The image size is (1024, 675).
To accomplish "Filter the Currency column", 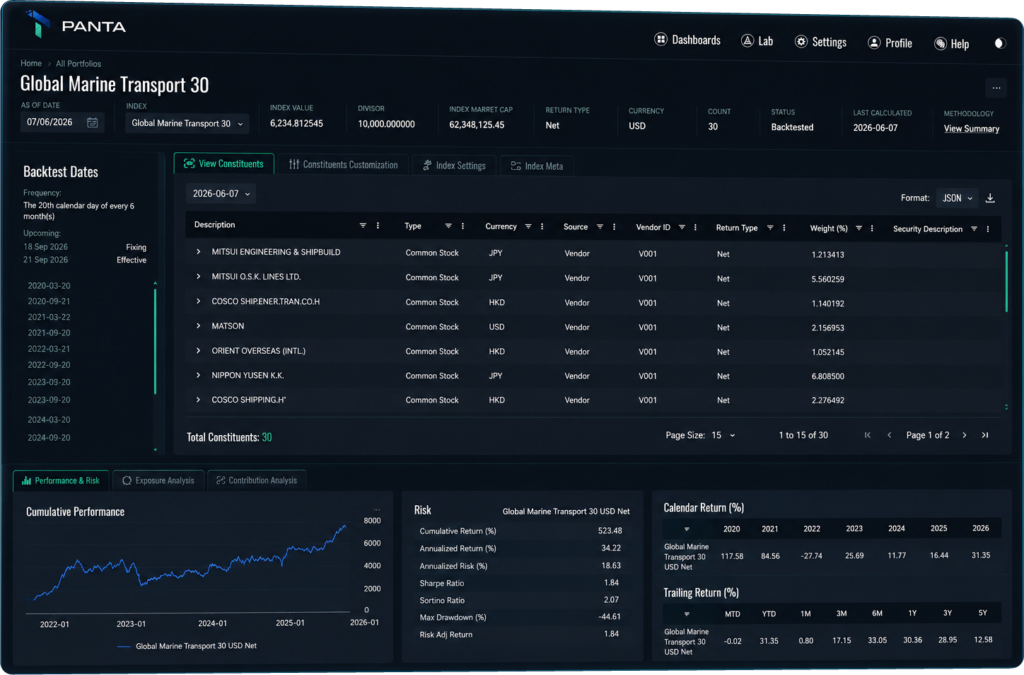I will 528,227.
